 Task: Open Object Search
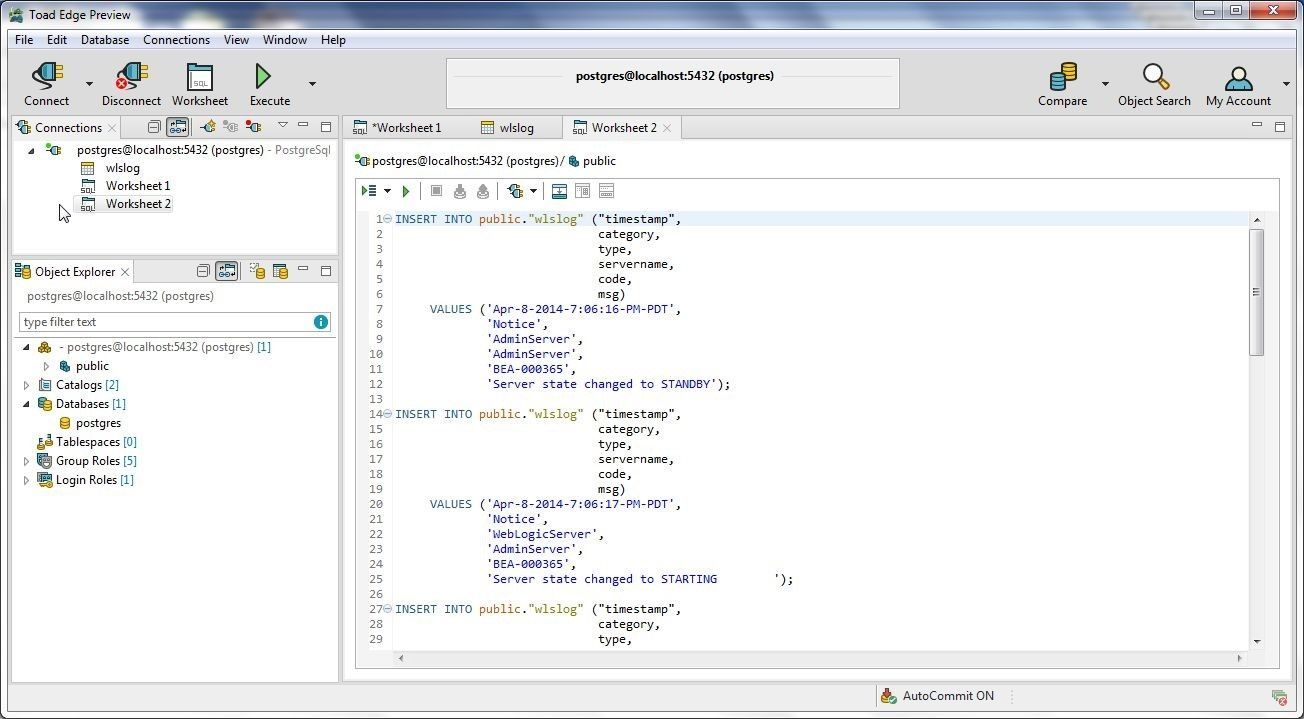[x=1154, y=84]
